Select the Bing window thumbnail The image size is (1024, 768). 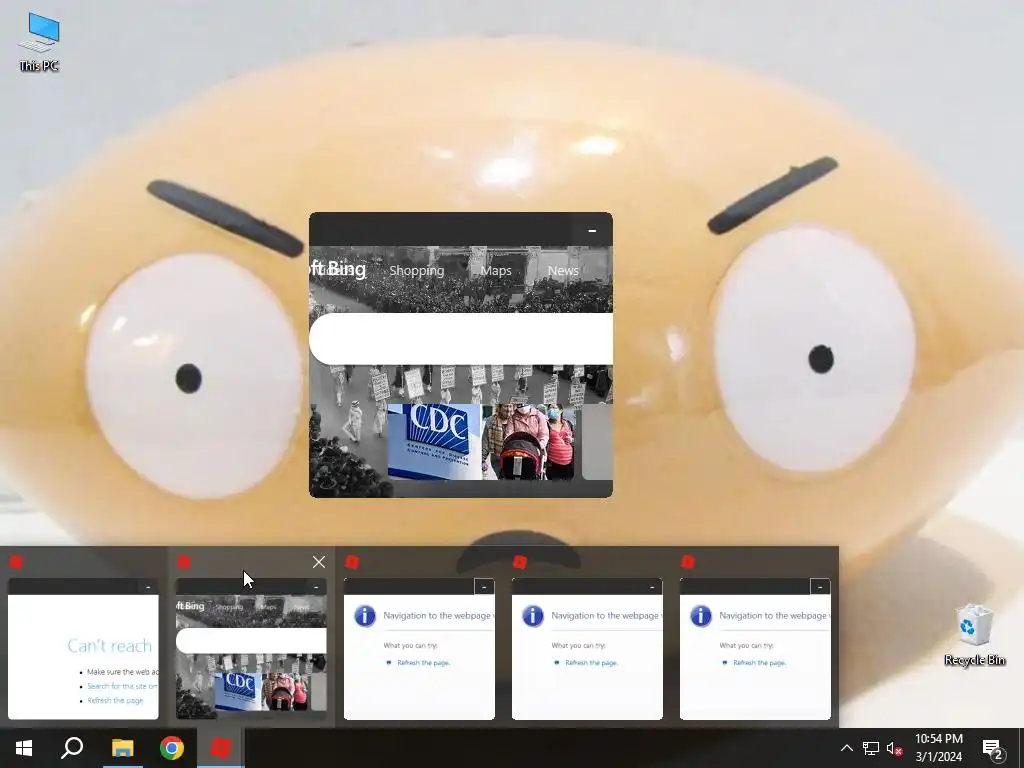pos(251,648)
